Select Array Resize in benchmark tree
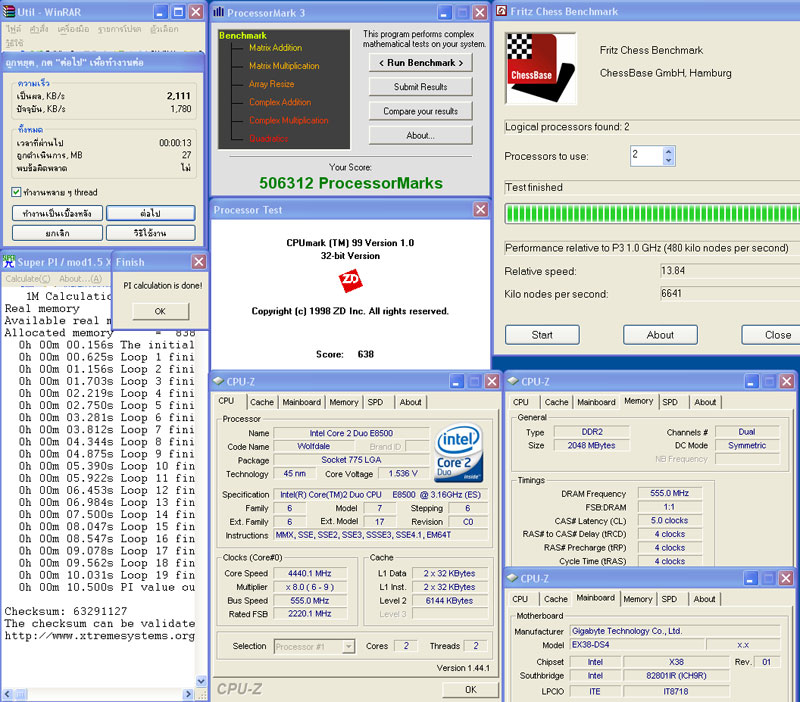Viewport: 800px width, 702px height. click(271, 84)
